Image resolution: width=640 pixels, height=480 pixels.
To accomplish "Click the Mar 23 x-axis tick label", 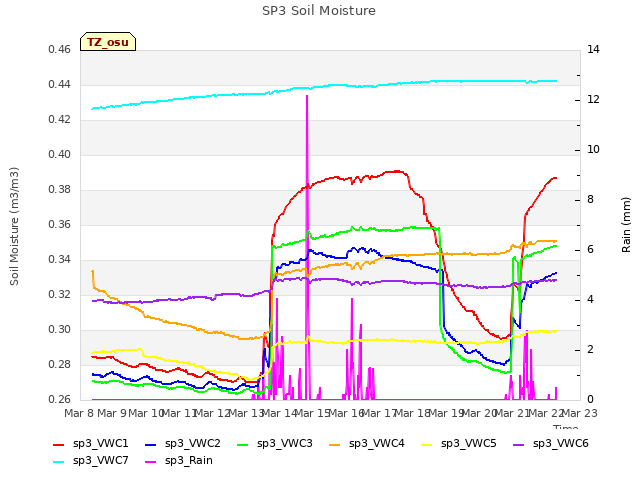I will pos(580,413).
